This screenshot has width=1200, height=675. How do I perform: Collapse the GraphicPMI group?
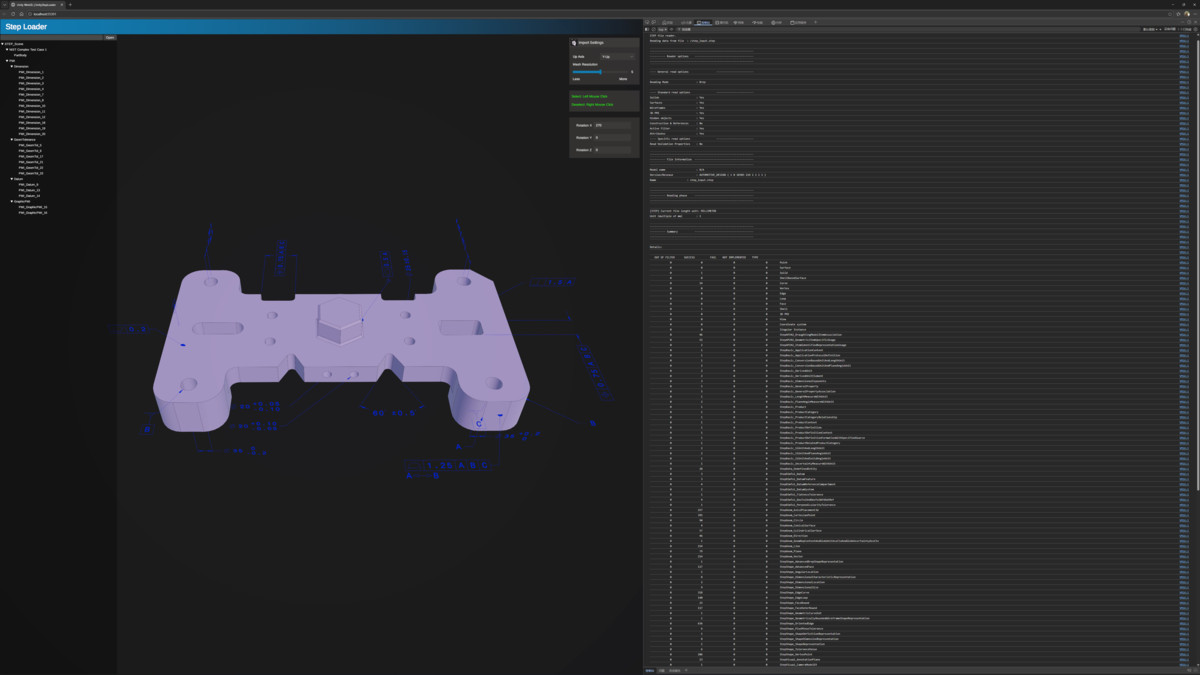tap(12, 201)
